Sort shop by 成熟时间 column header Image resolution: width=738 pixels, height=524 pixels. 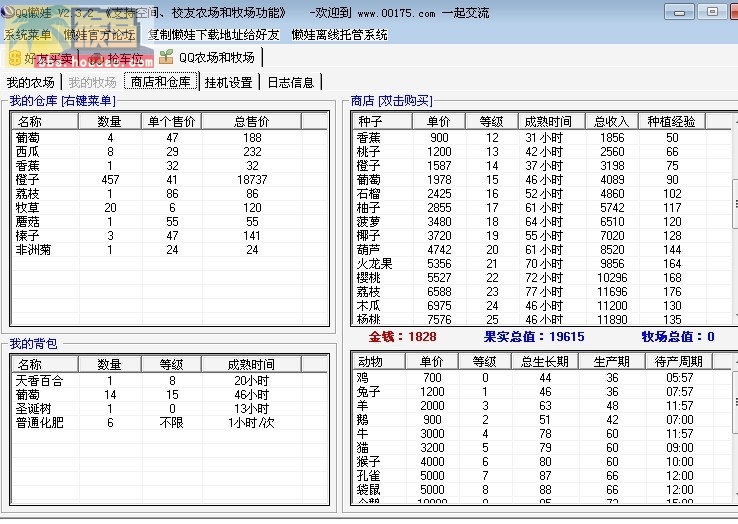tap(552, 122)
